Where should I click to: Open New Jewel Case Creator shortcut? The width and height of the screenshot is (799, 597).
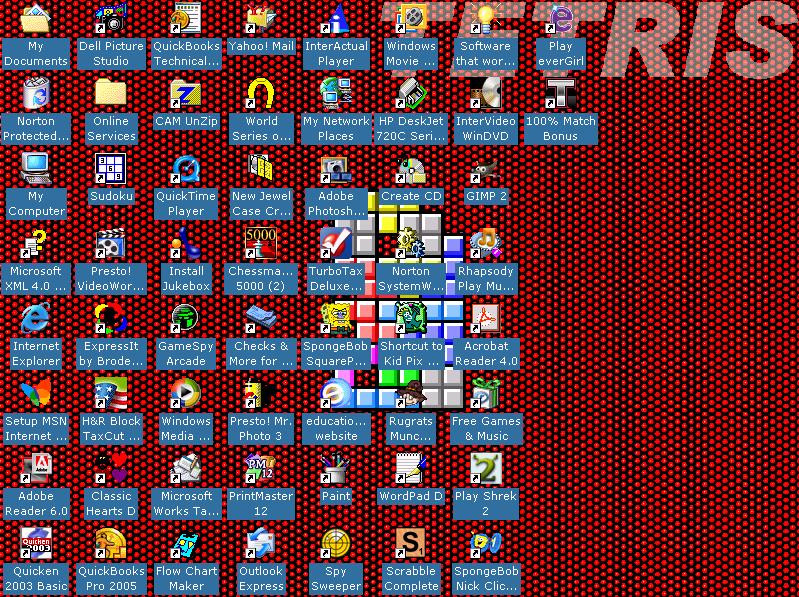click(261, 169)
